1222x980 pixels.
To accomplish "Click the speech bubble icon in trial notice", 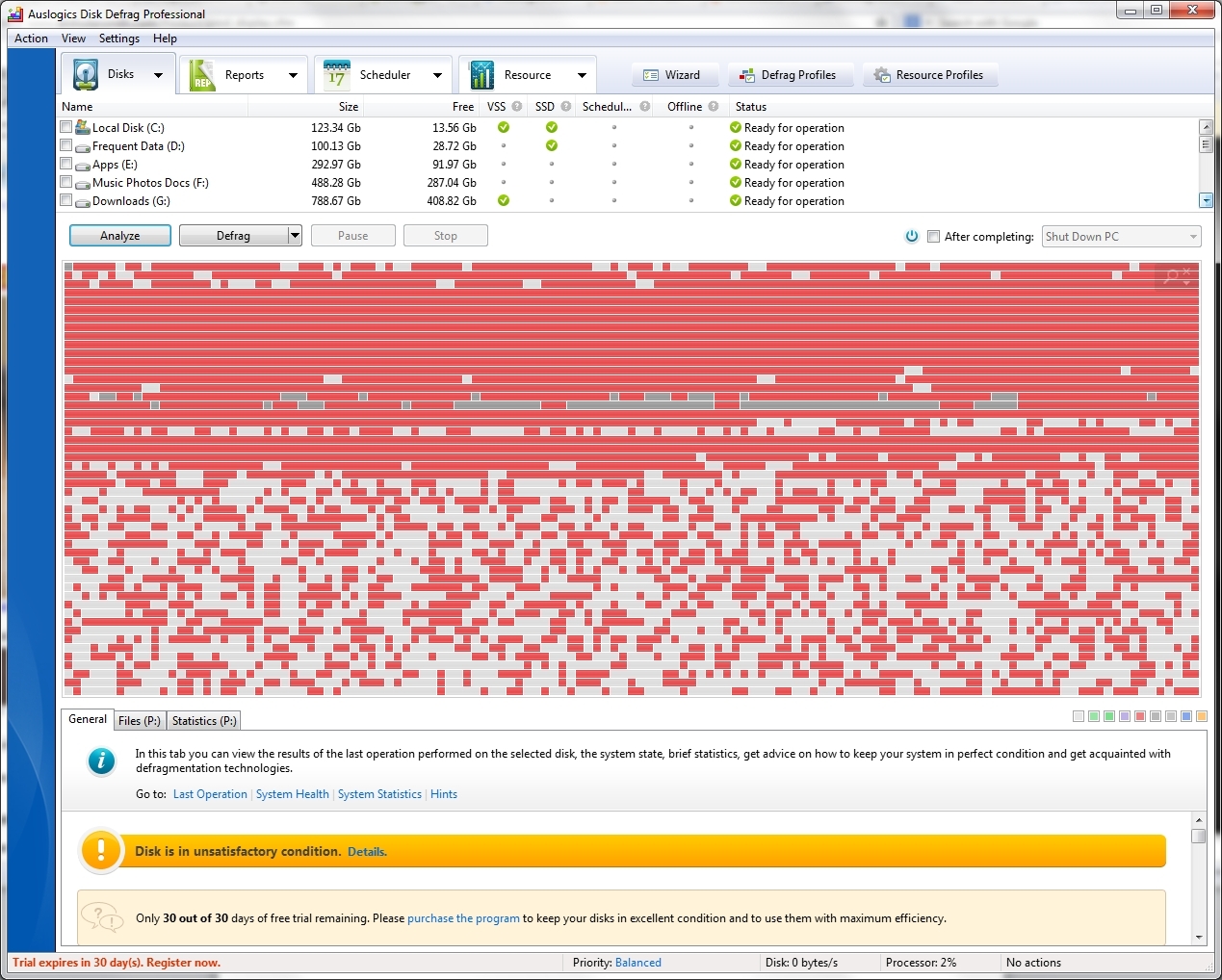I will coord(102,916).
